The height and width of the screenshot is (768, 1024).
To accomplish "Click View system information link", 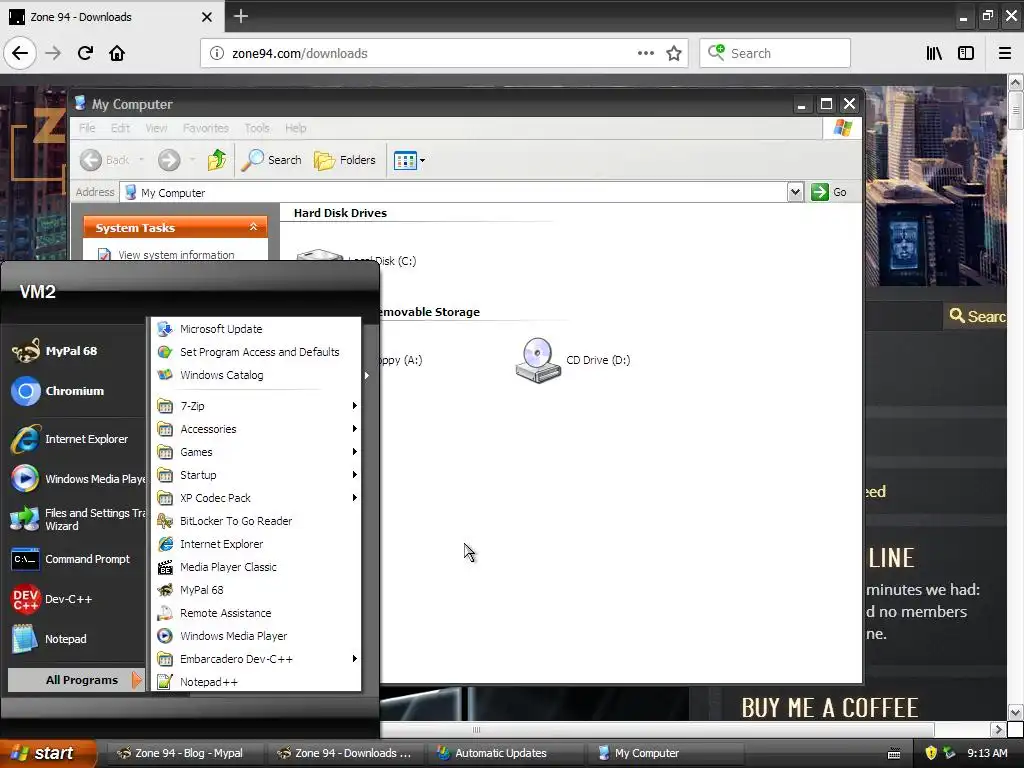I will [x=176, y=255].
